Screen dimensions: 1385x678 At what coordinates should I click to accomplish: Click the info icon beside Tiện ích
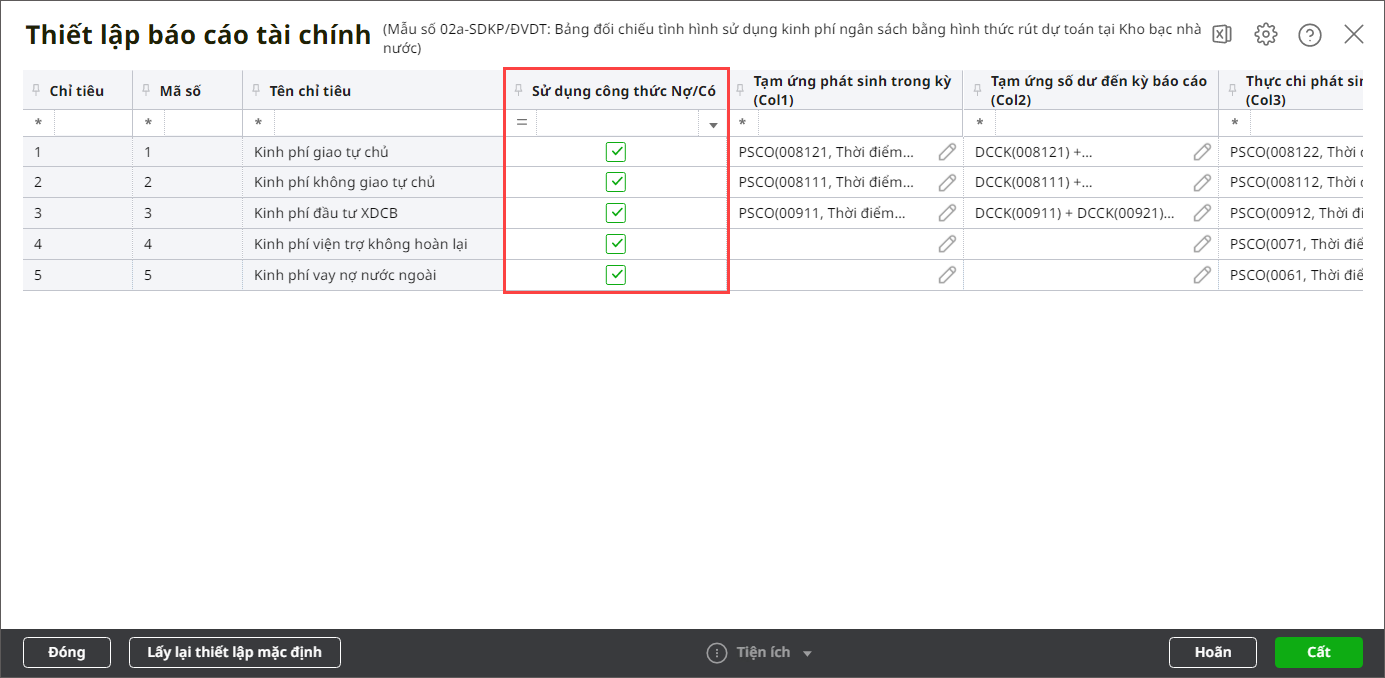(x=716, y=653)
